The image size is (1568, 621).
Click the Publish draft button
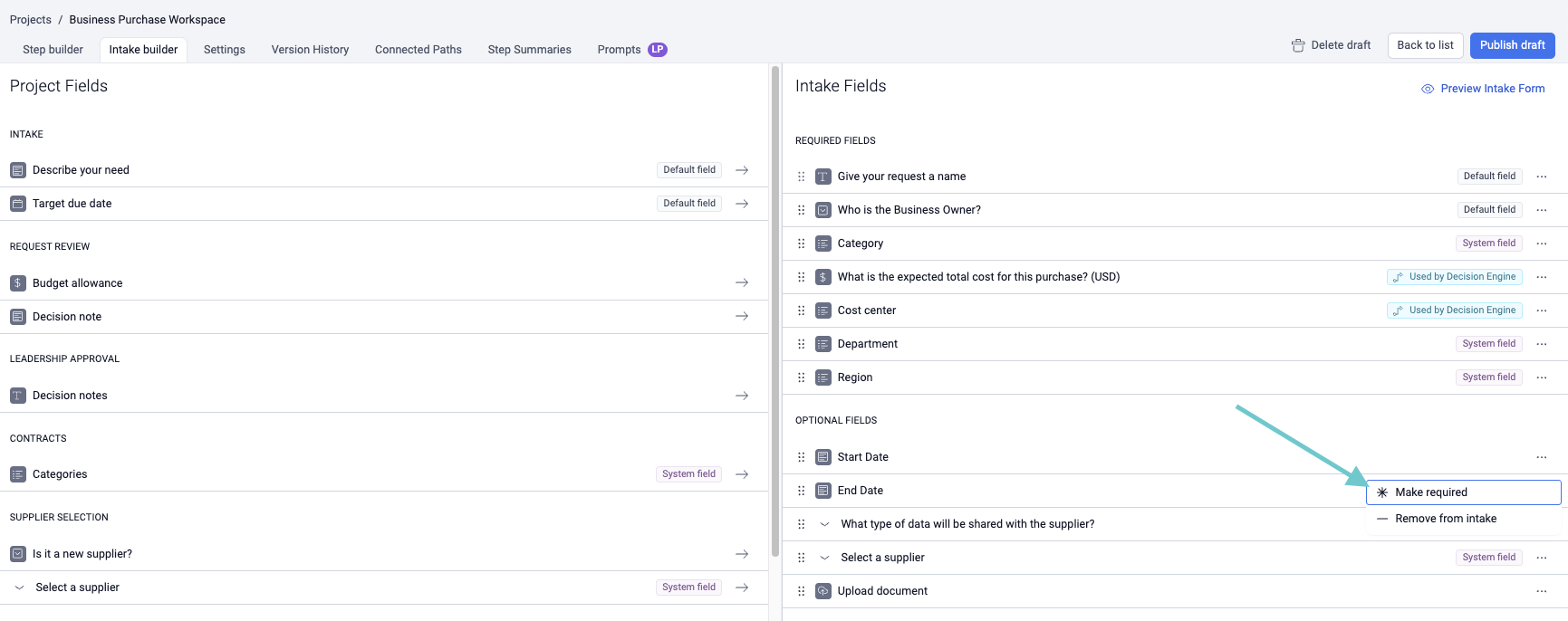[x=1511, y=45]
